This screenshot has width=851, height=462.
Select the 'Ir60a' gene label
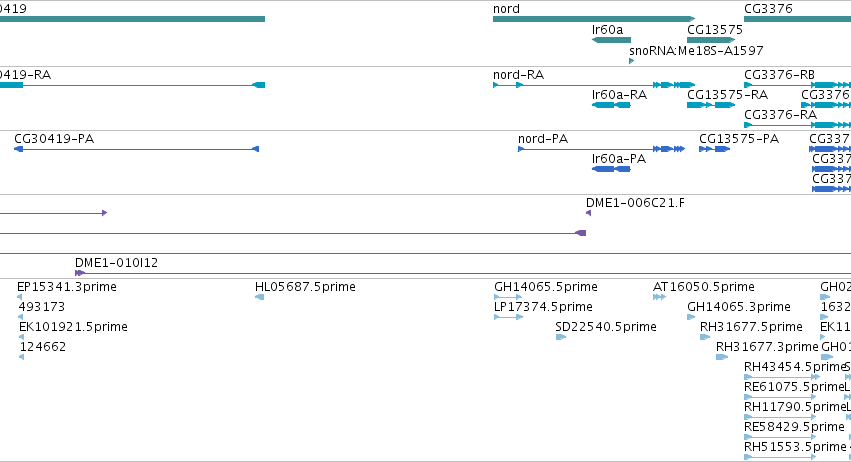[x=607, y=30]
